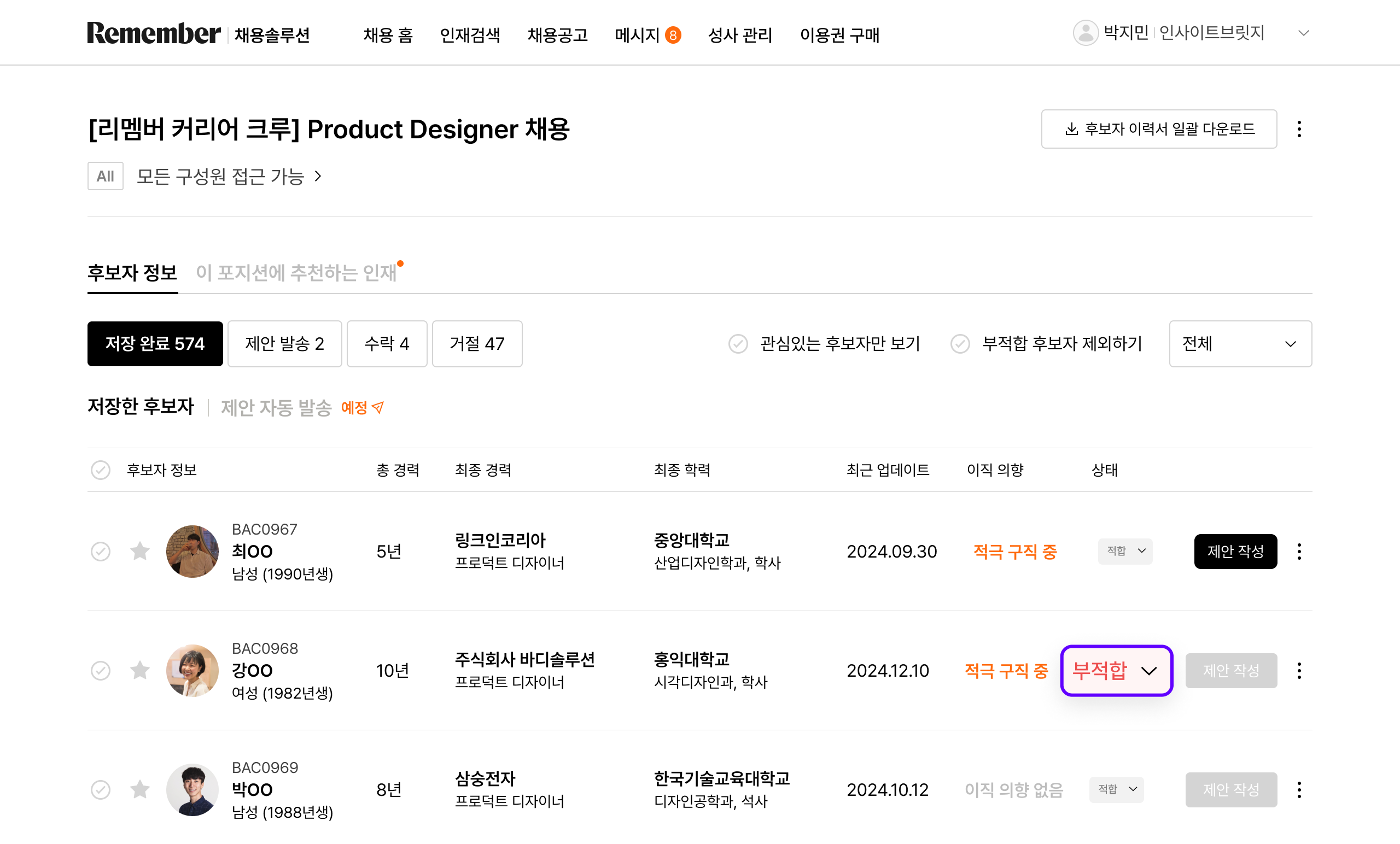Open 메시지 menu
Viewport: 1400px width, 844px height.
click(x=637, y=35)
